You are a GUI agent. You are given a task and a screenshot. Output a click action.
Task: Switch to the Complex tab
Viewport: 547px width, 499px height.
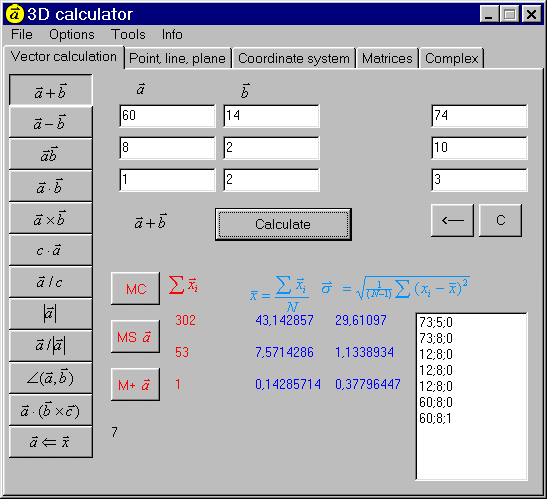click(451, 58)
